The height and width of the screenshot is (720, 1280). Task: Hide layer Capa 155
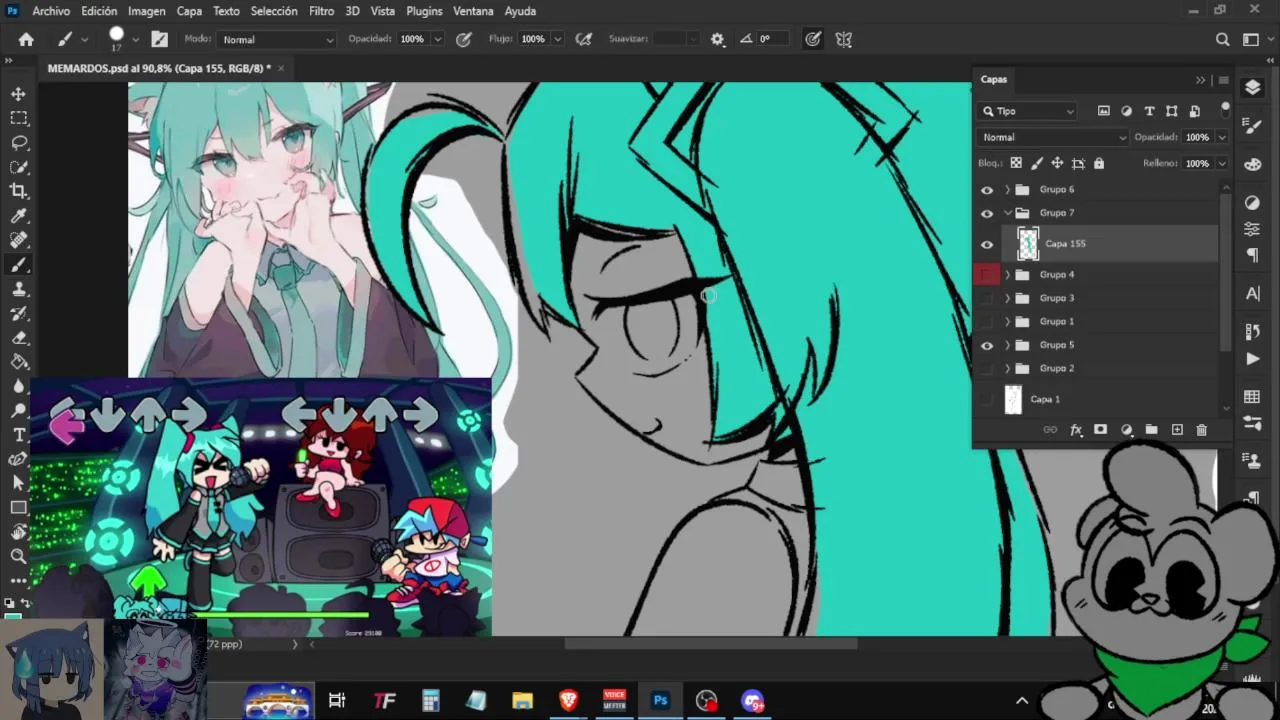pyautogui.click(x=987, y=244)
